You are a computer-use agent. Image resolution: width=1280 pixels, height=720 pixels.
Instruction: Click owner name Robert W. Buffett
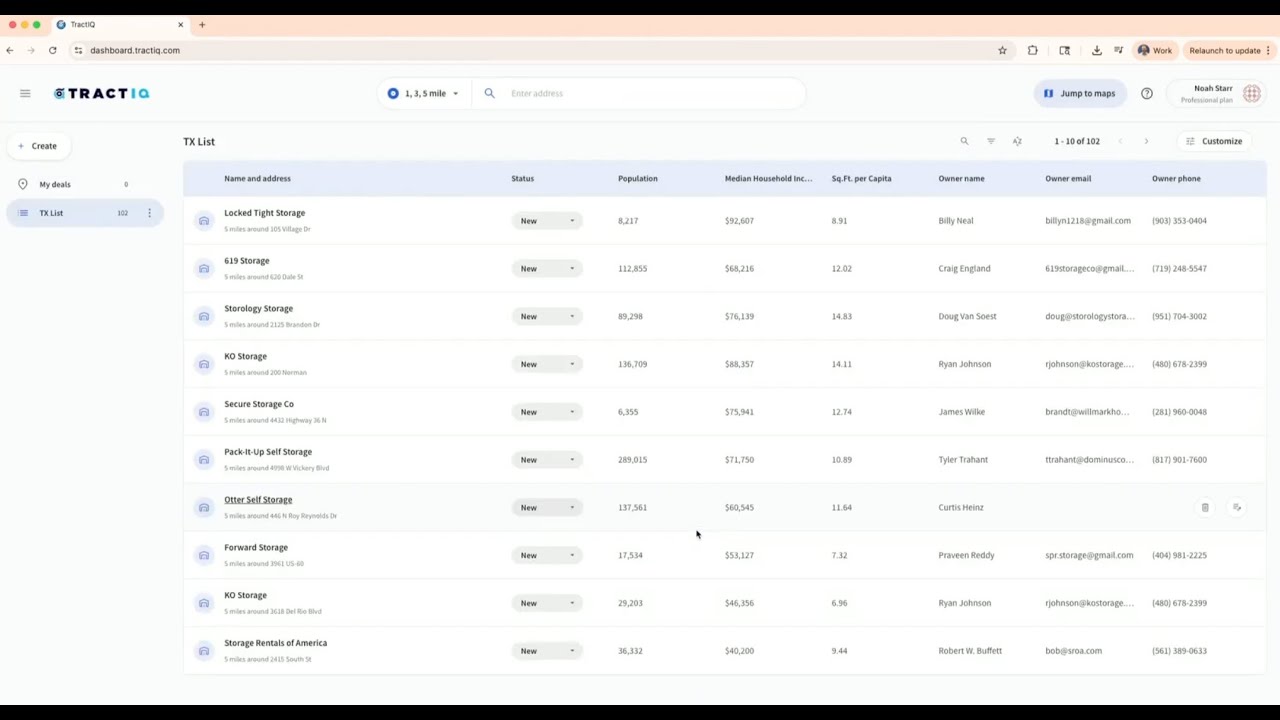coord(970,651)
